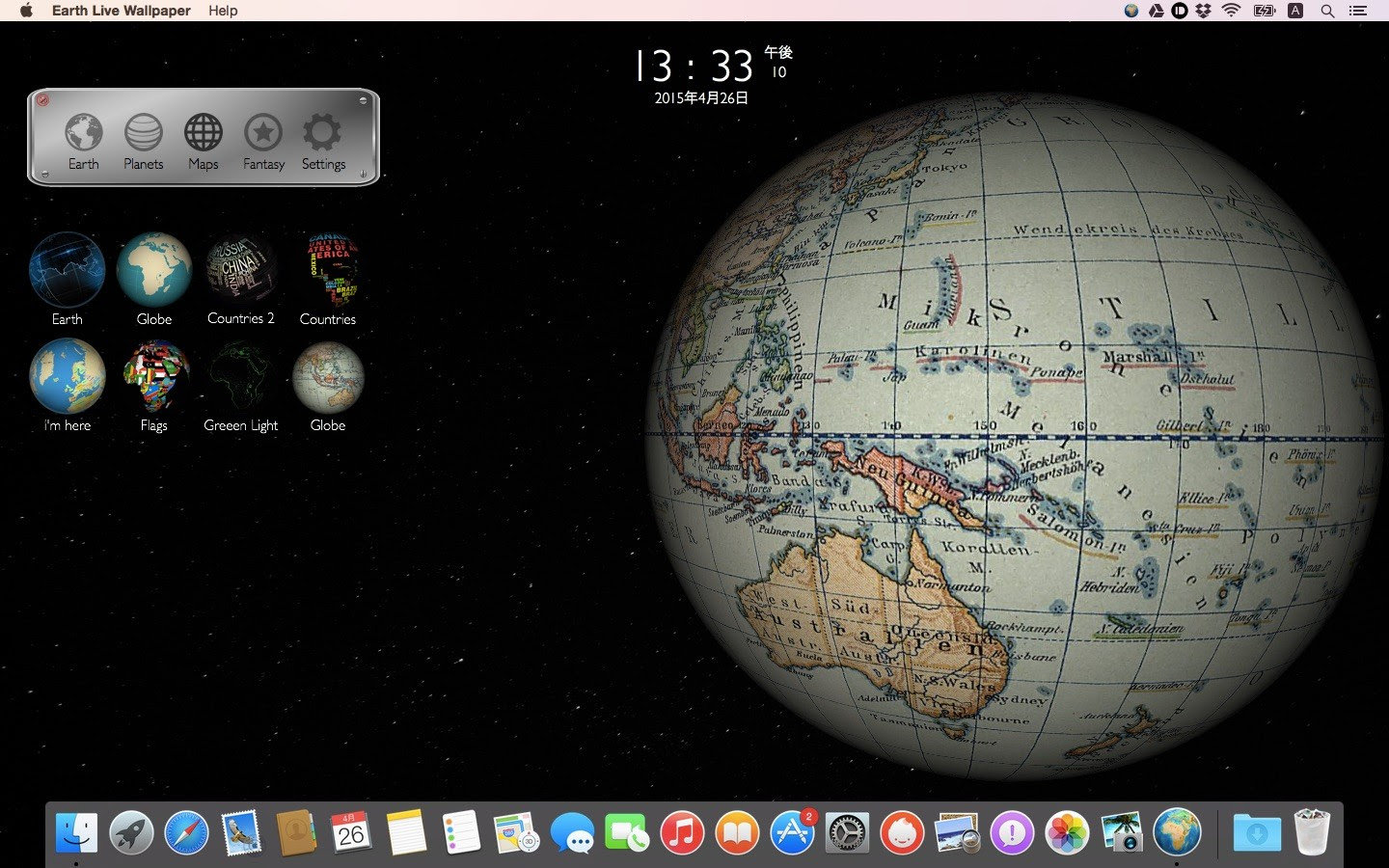Viewport: 1389px width, 868px height.
Task: Close the wallpaper selection palette
Action: coord(43,99)
